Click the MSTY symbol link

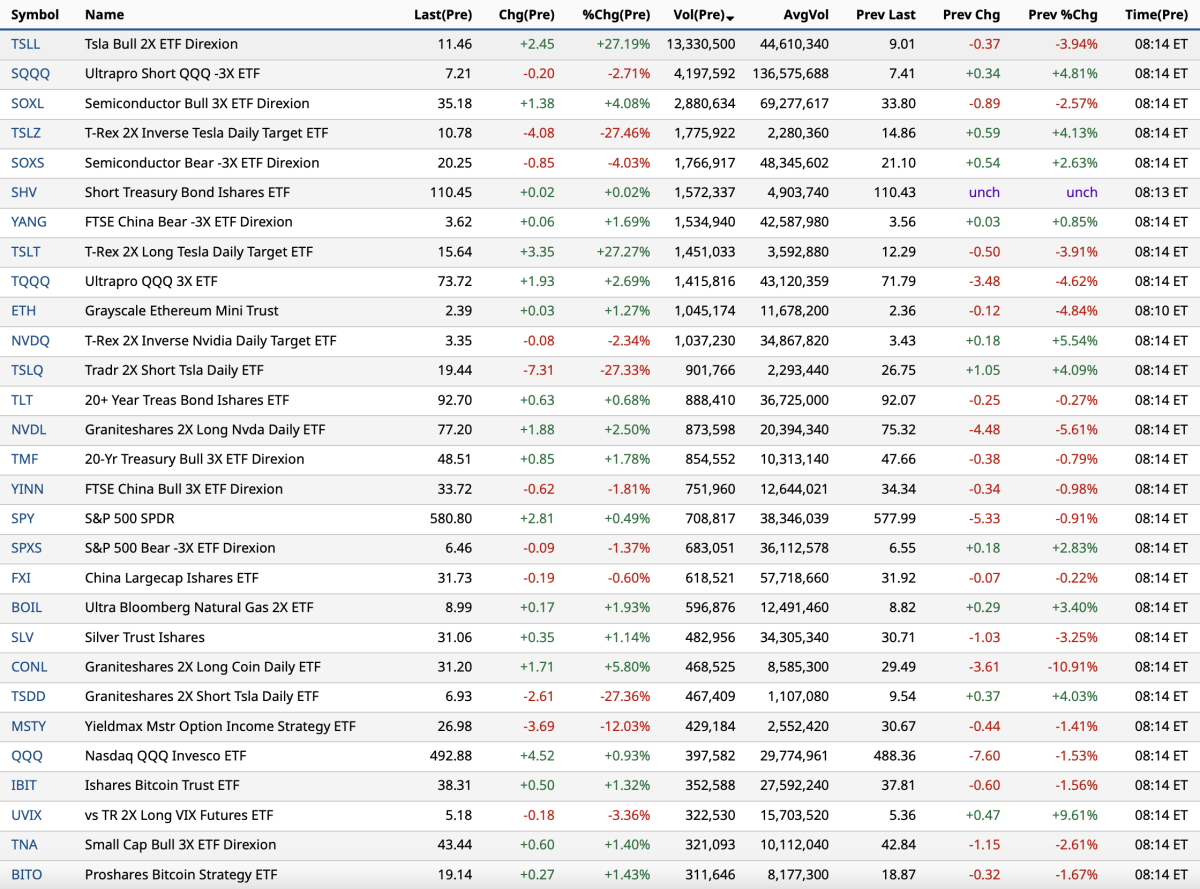[x=28, y=726]
